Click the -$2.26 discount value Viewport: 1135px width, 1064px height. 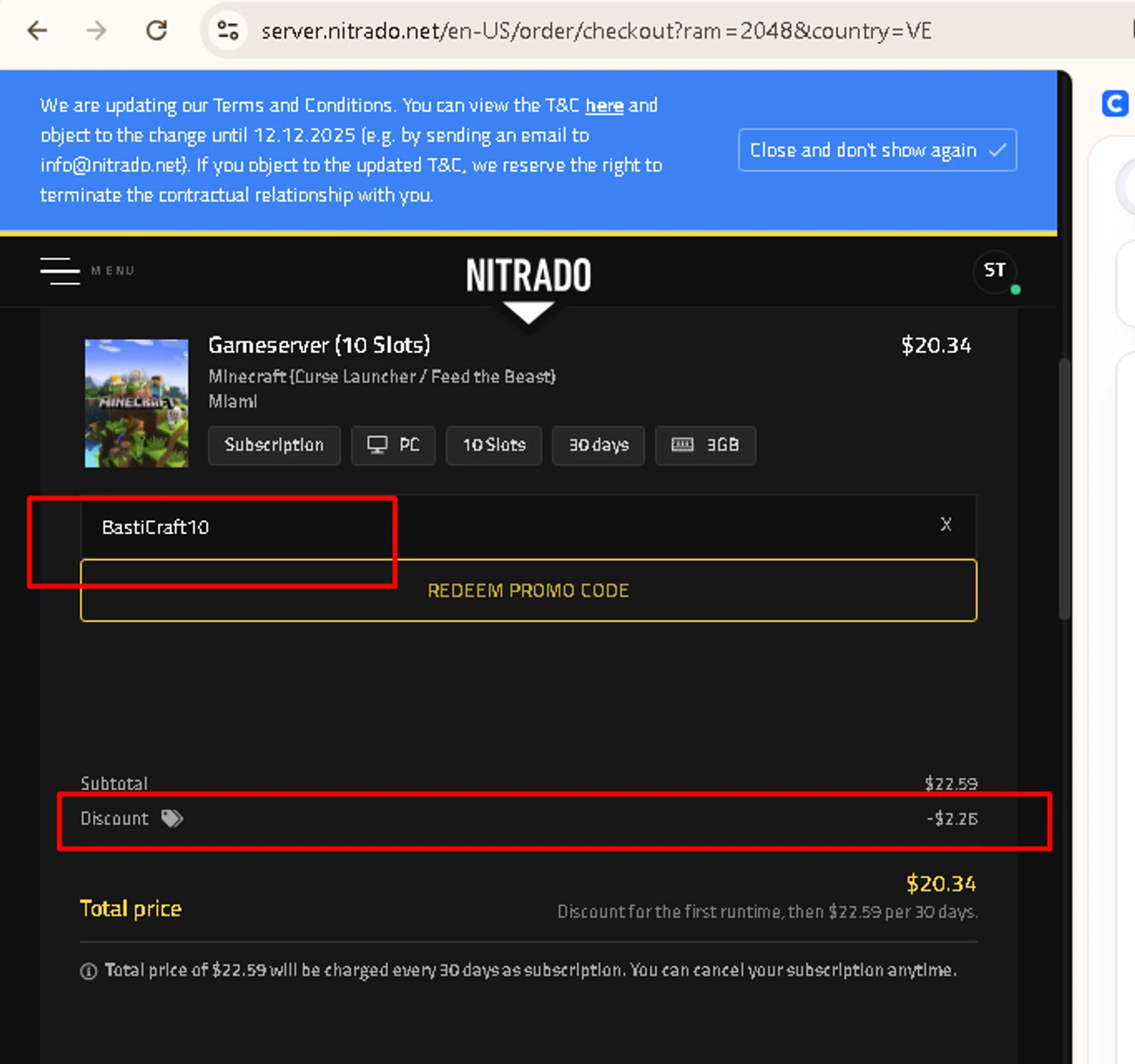[952, 818]
